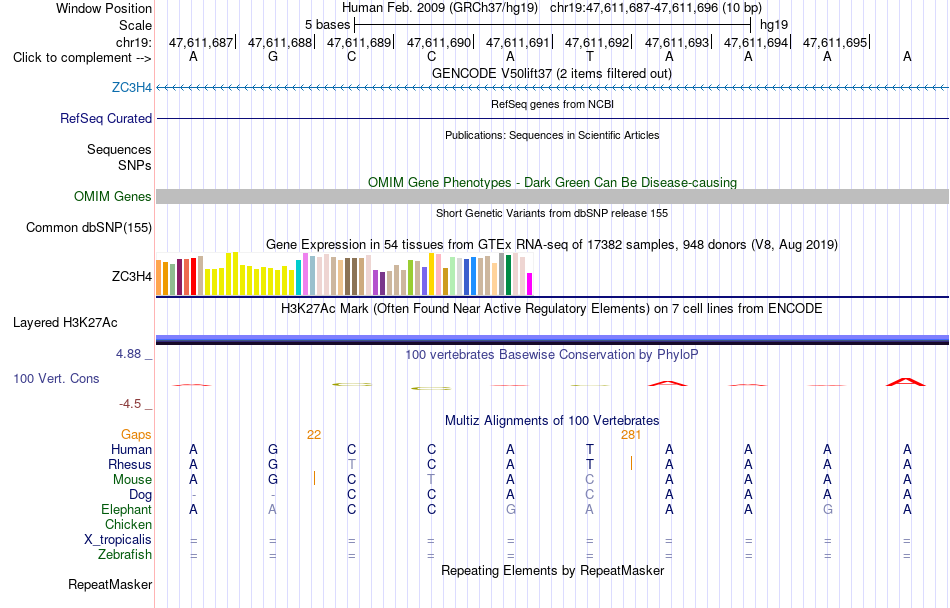Click the RefSeq Curated gene line

click(552, 119)
